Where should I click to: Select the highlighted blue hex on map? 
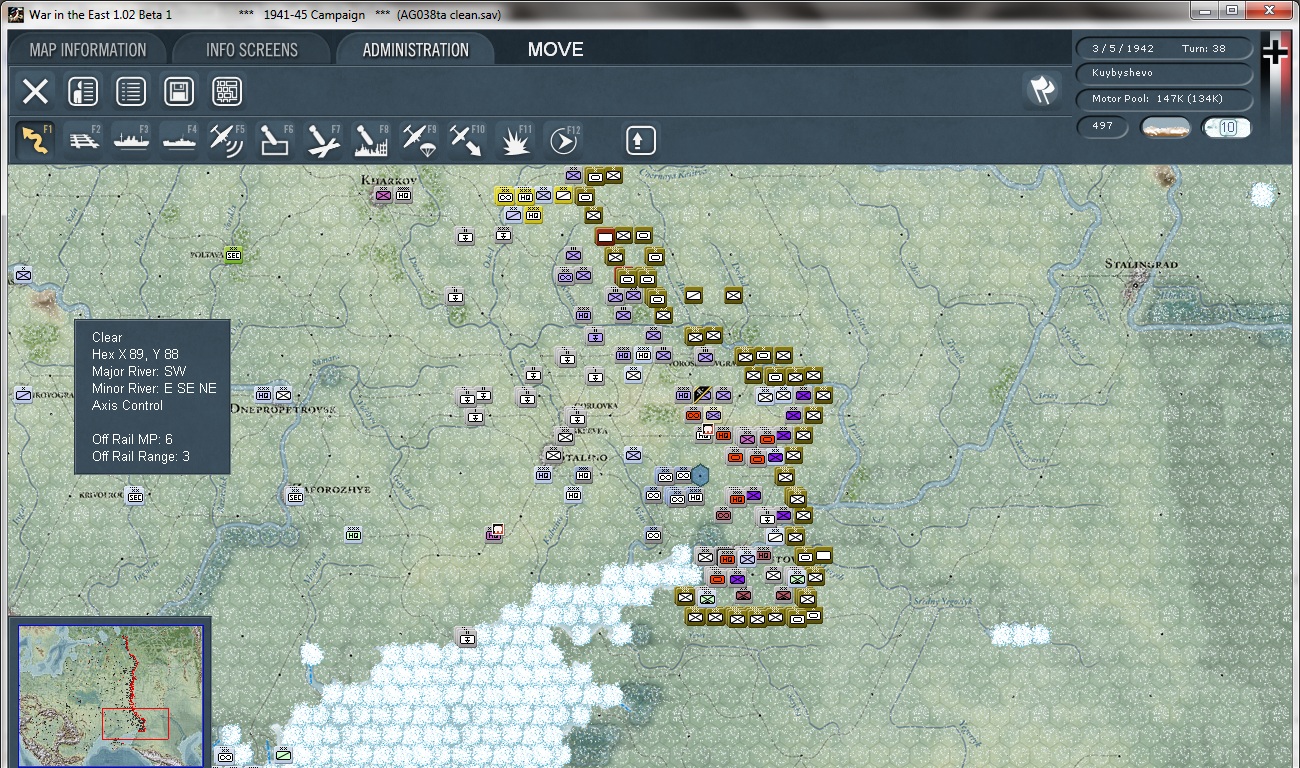tap(700, 476)
